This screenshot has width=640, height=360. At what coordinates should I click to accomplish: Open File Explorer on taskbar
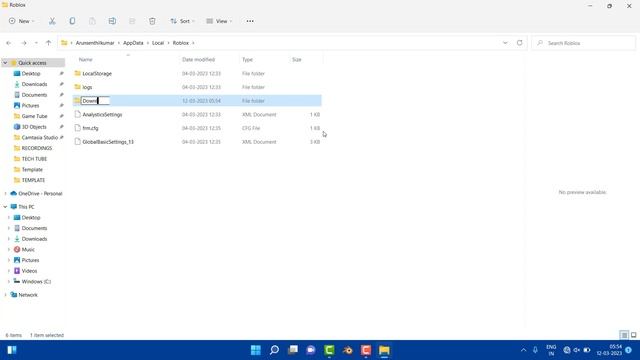pos(384,350)
